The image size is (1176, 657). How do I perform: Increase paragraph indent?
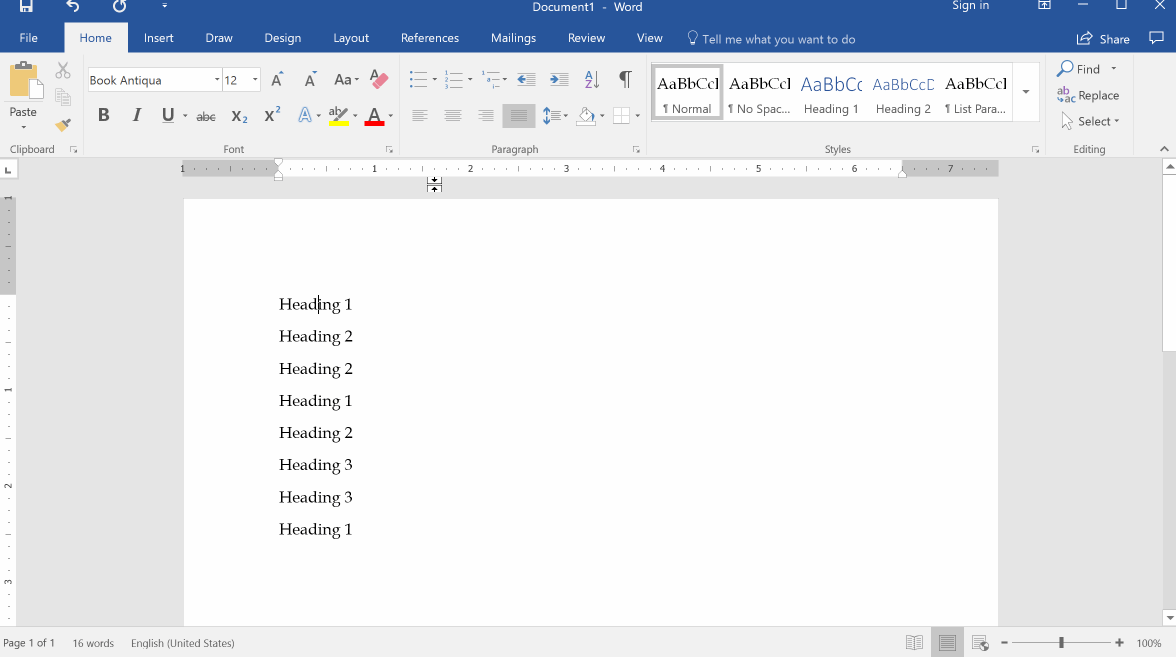(x=559, y=78)
